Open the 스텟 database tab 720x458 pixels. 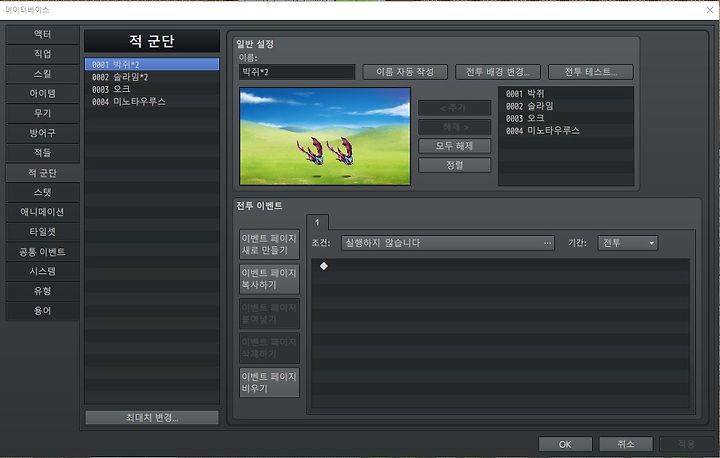click(x=42, y=192)
